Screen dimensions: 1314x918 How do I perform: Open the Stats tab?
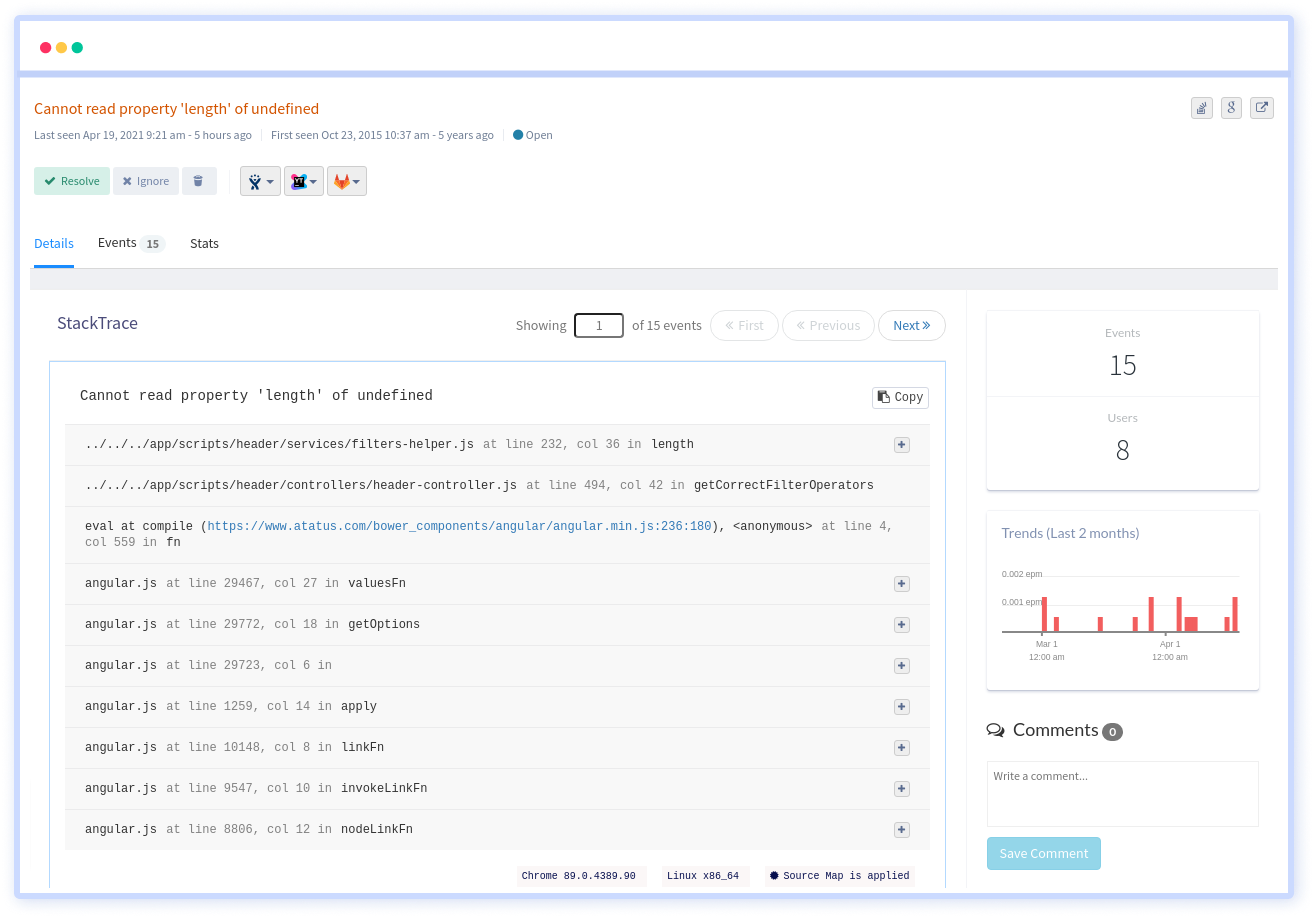pos(204,243)
